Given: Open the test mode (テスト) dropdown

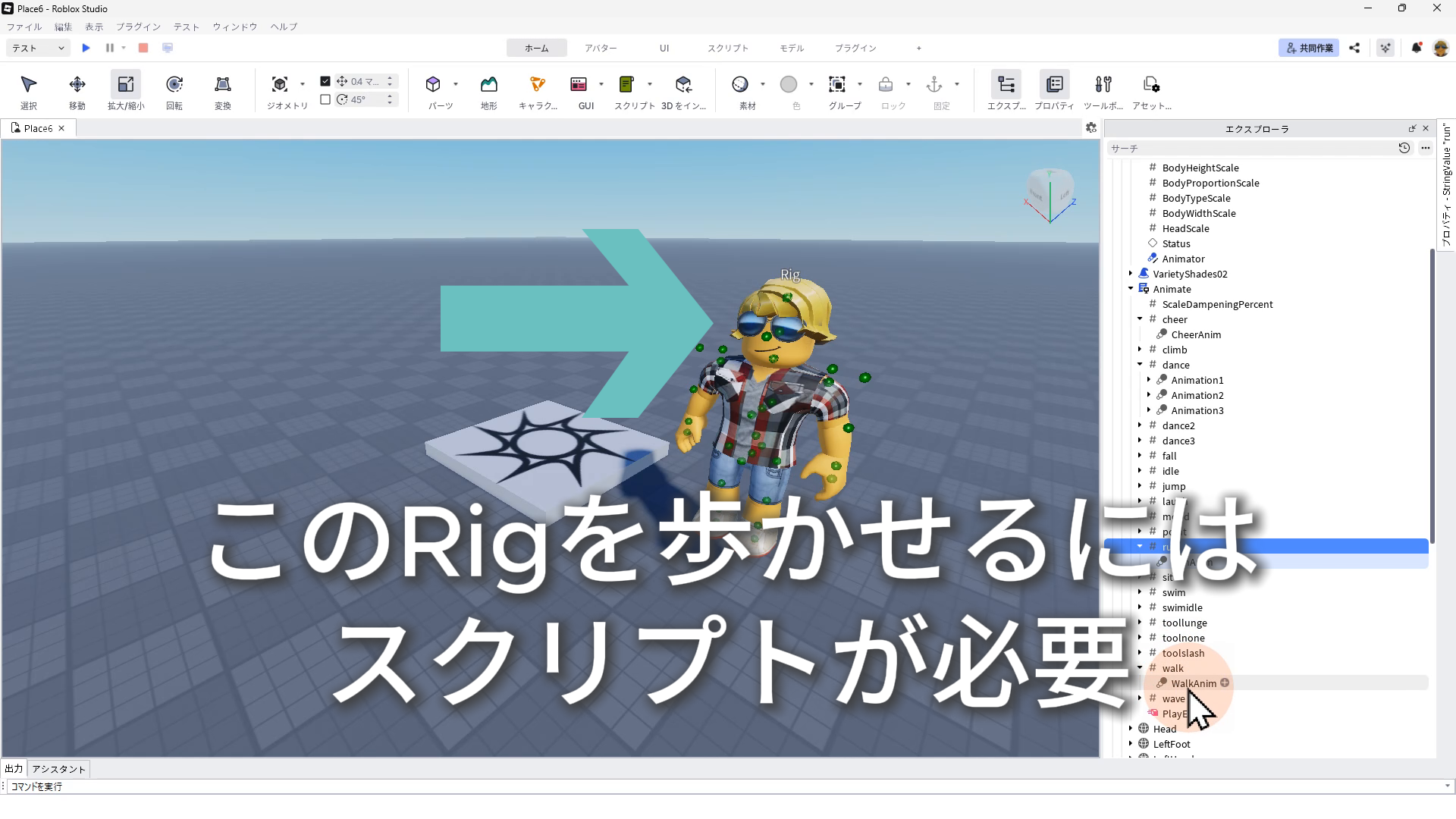Looking at the screenshot, I should (x=38, y=48).
